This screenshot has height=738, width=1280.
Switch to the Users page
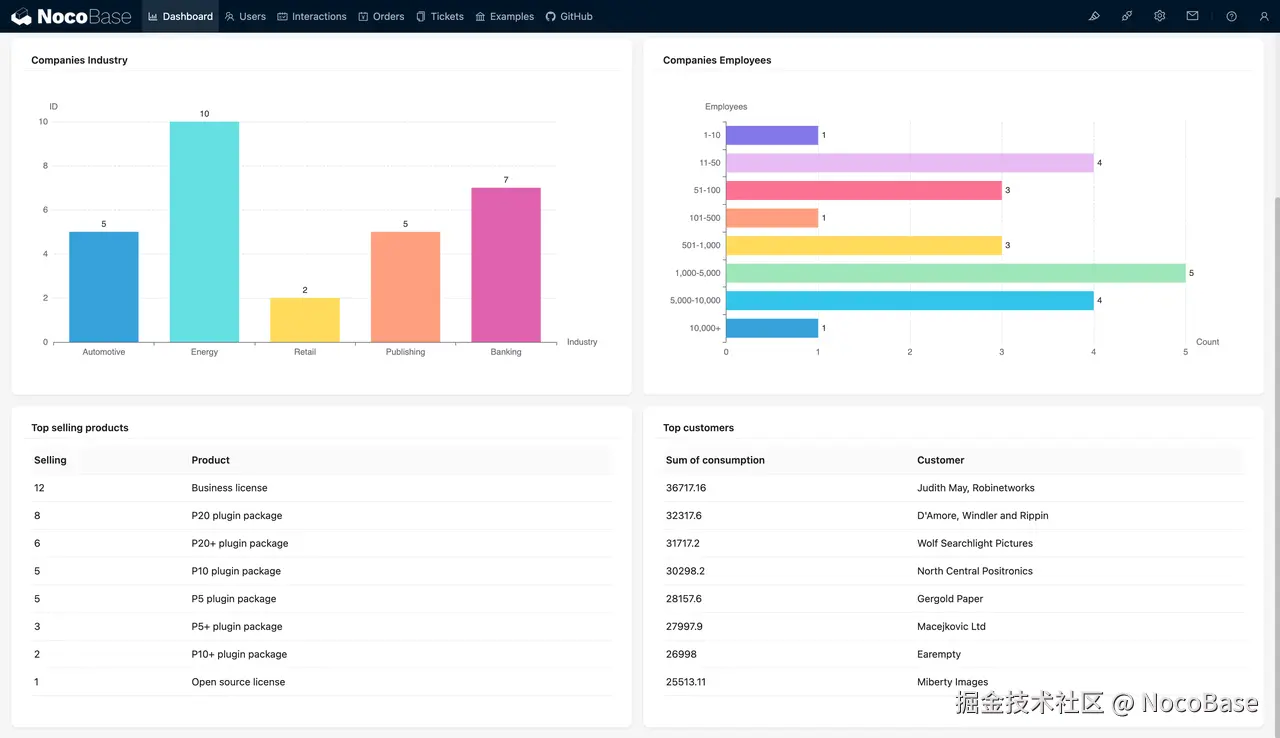click(245, 16)
